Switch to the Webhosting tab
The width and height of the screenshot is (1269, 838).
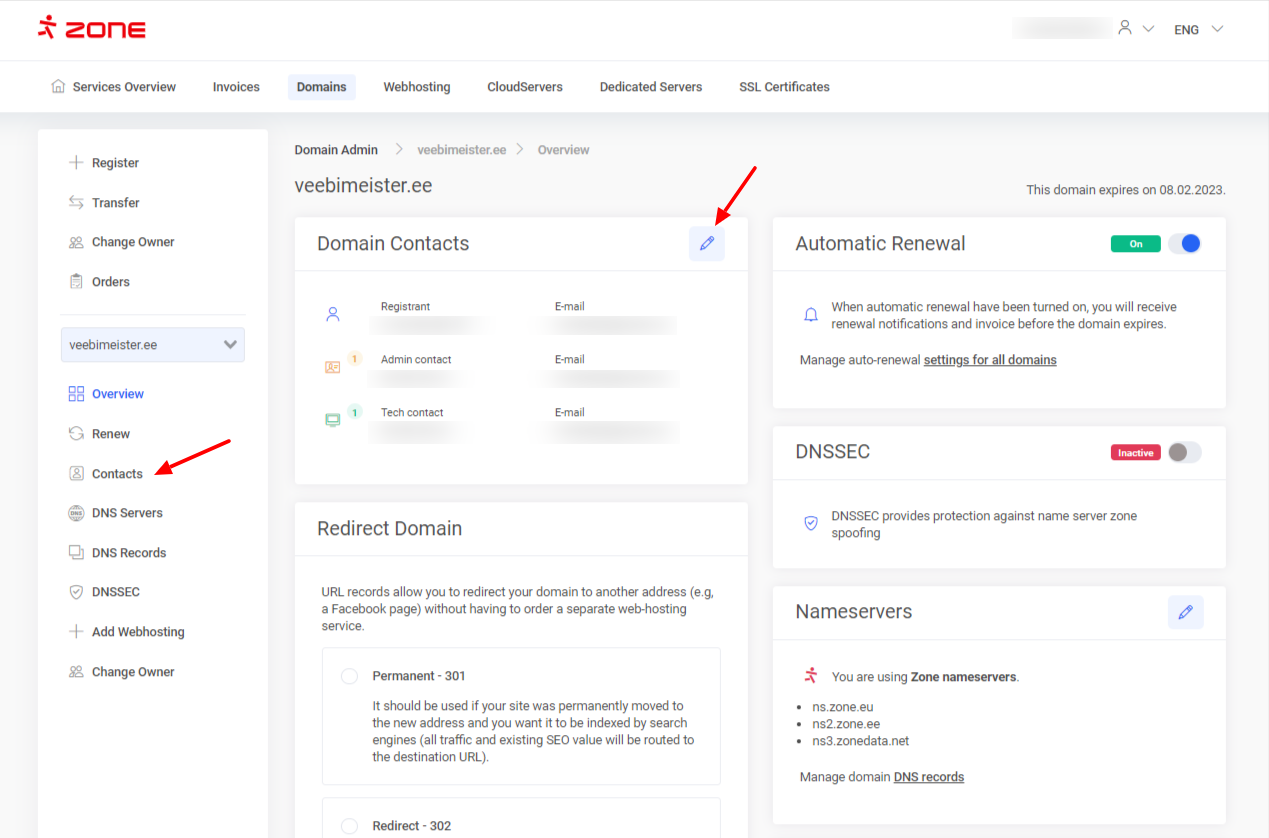coord(416,87)
